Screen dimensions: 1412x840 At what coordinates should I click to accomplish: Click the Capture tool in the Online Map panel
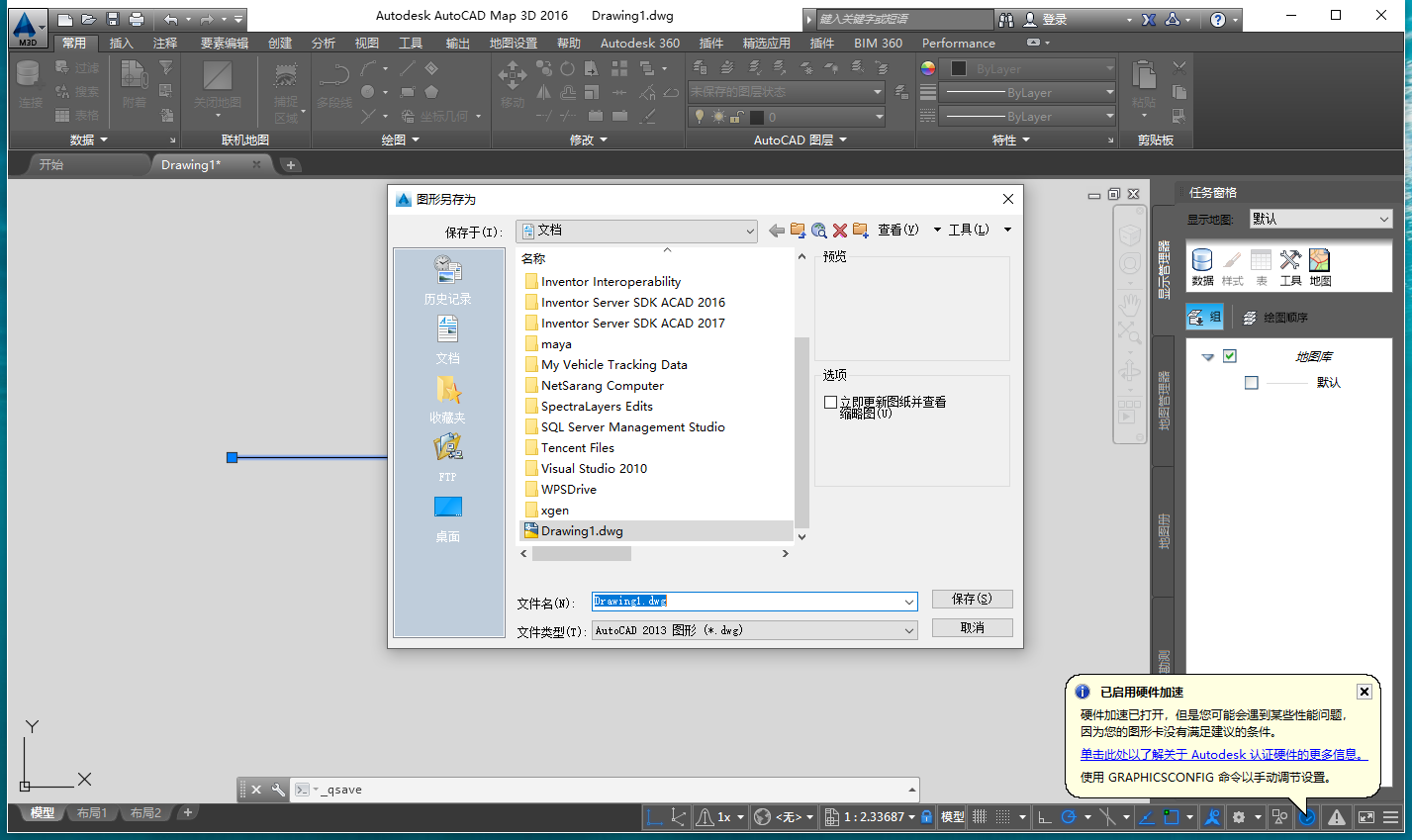(x=284, y=77)
